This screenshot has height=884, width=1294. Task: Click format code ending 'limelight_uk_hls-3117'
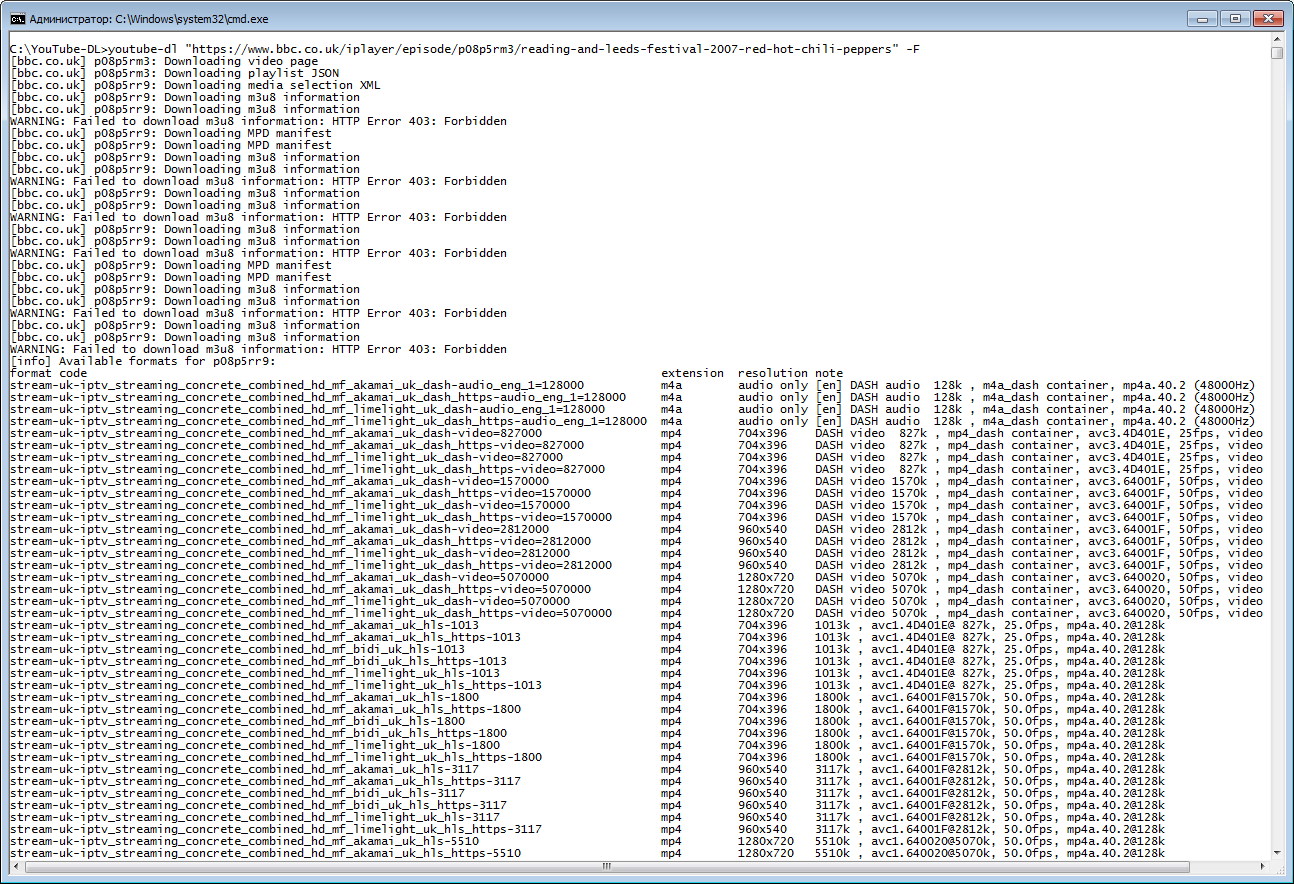[255, 817]
